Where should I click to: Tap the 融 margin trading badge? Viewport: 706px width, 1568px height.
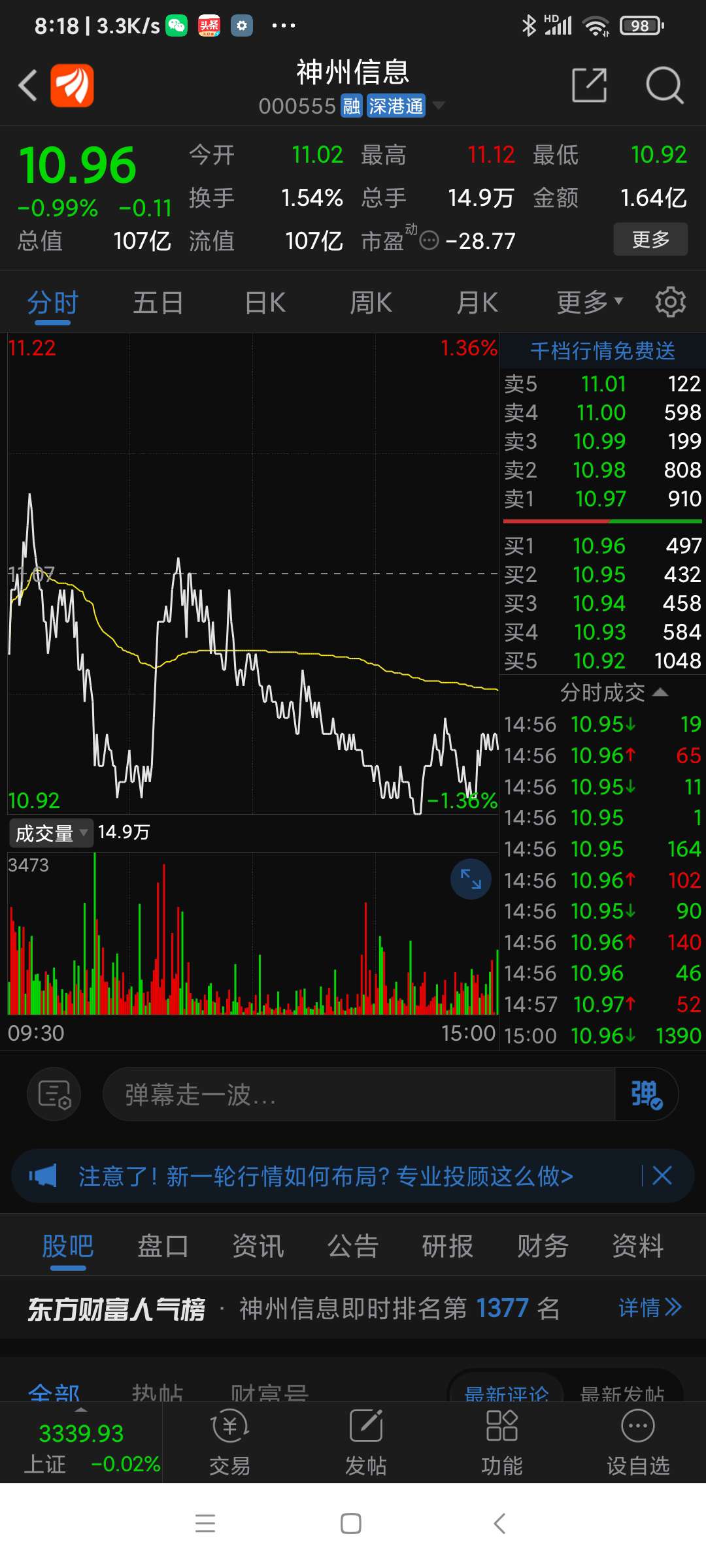coord(352,106)
